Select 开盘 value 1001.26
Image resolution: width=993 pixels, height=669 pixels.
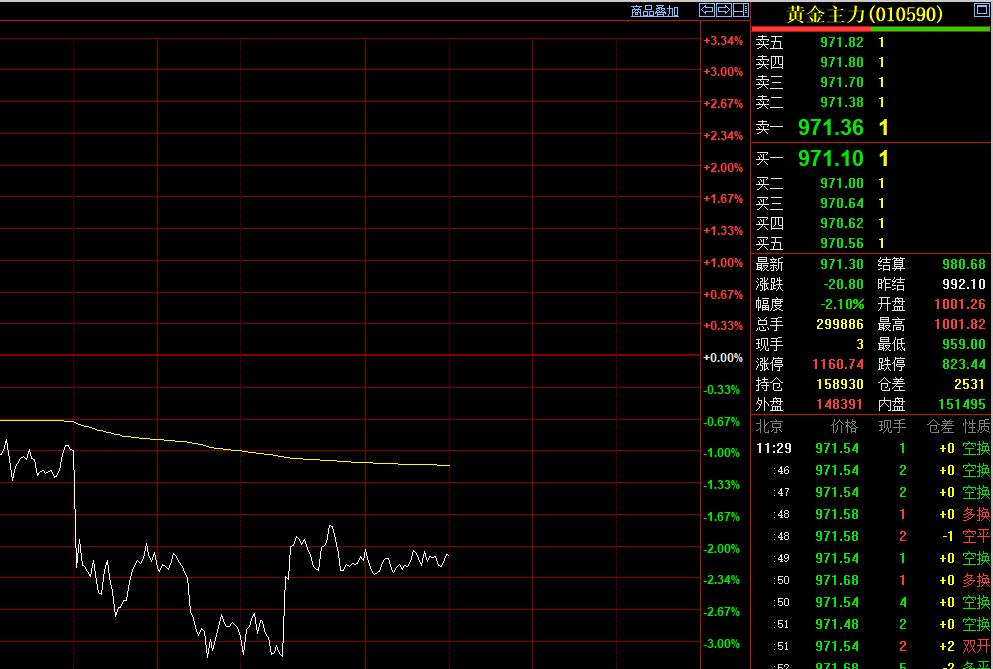(960, 304)
